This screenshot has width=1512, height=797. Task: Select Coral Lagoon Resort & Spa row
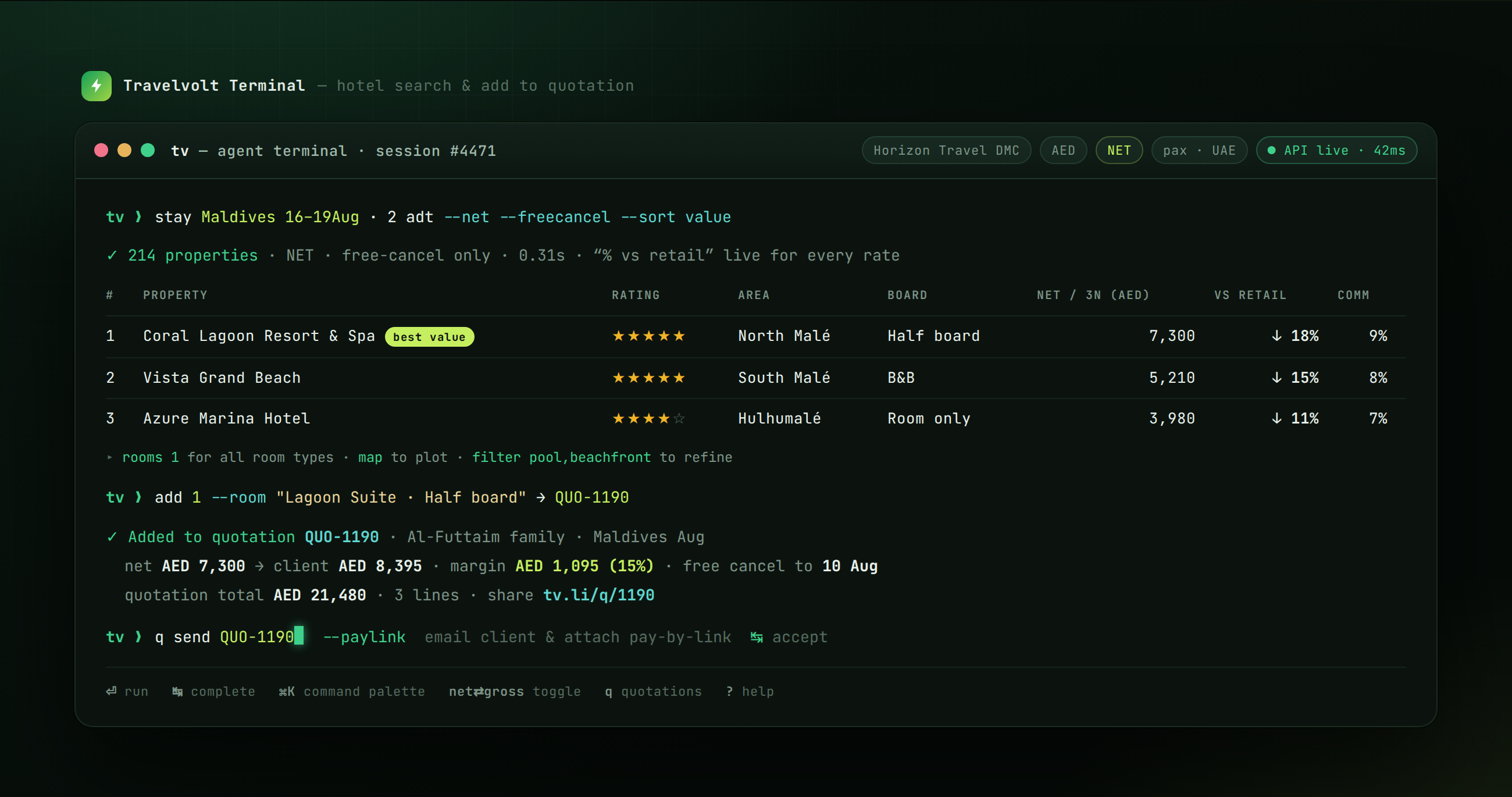(756, 336)
